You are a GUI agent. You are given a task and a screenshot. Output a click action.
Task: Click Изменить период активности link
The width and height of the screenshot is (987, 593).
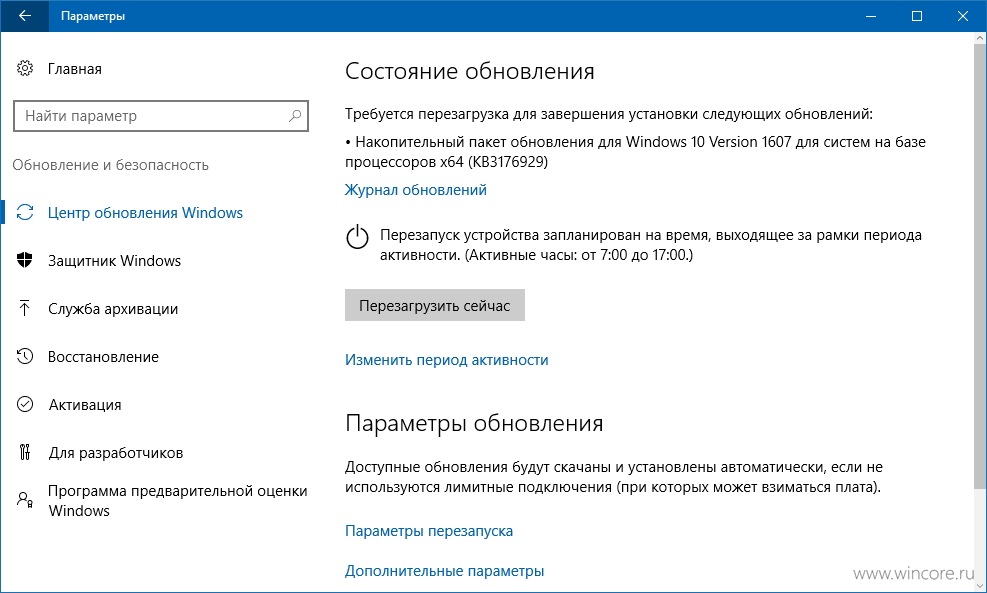(446, 359)
